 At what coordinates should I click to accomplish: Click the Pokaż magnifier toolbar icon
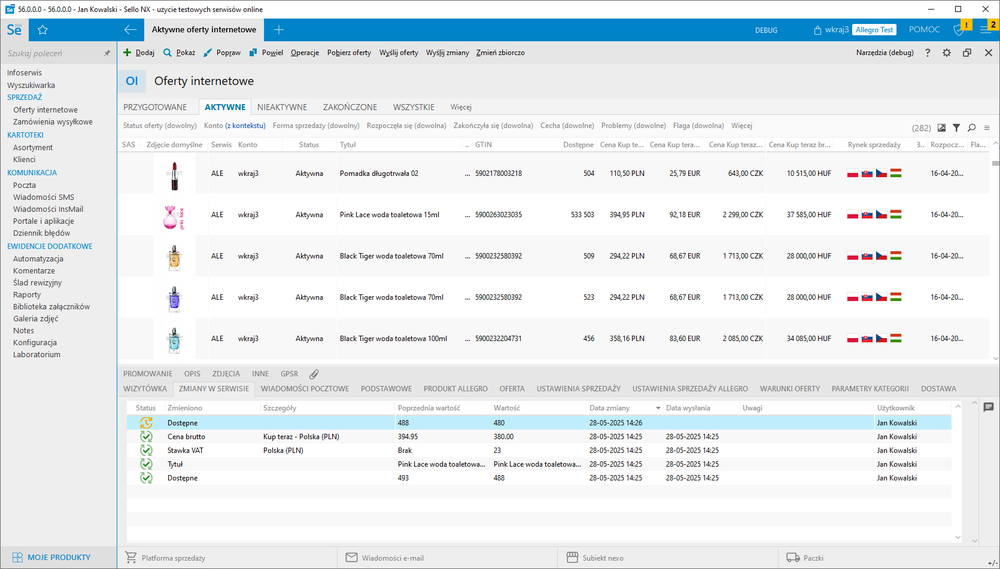click(168, 52)
